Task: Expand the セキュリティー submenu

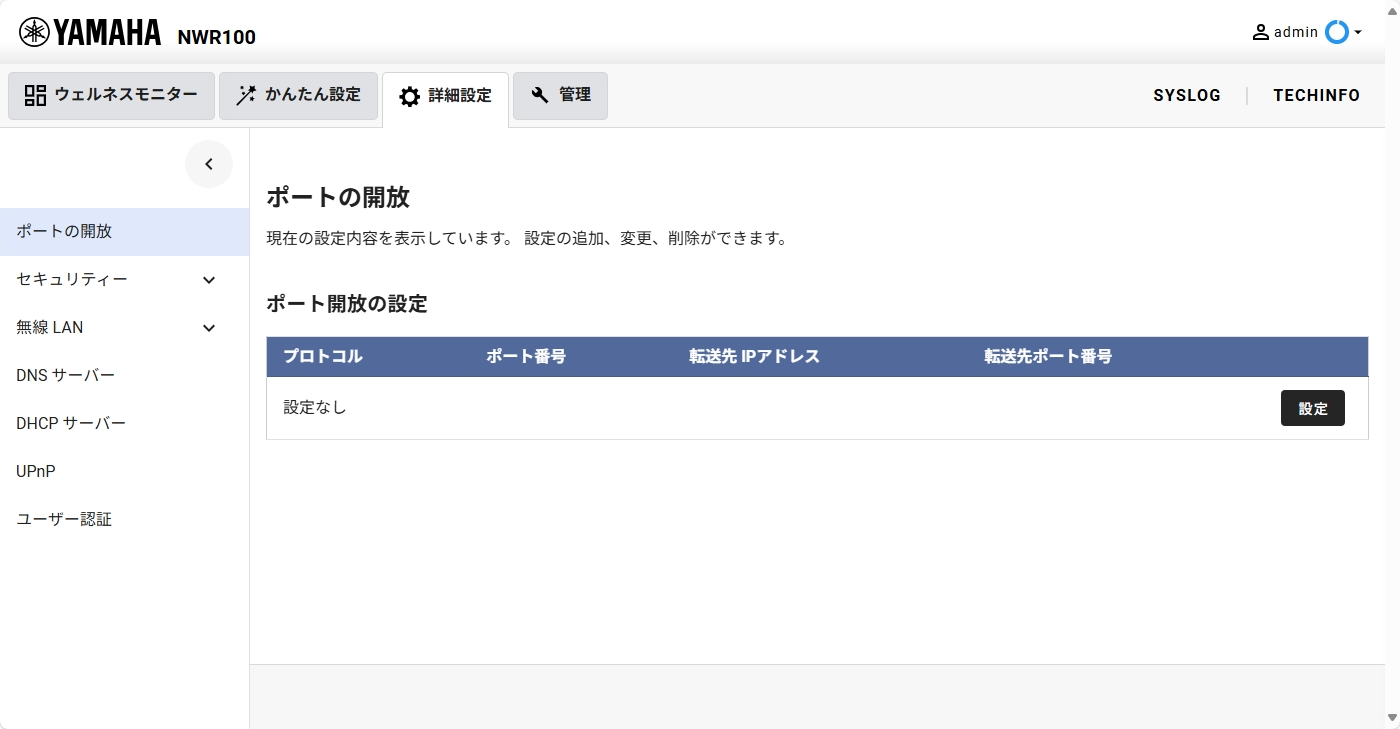Action: pyautogui.click(x=209, y=280)
